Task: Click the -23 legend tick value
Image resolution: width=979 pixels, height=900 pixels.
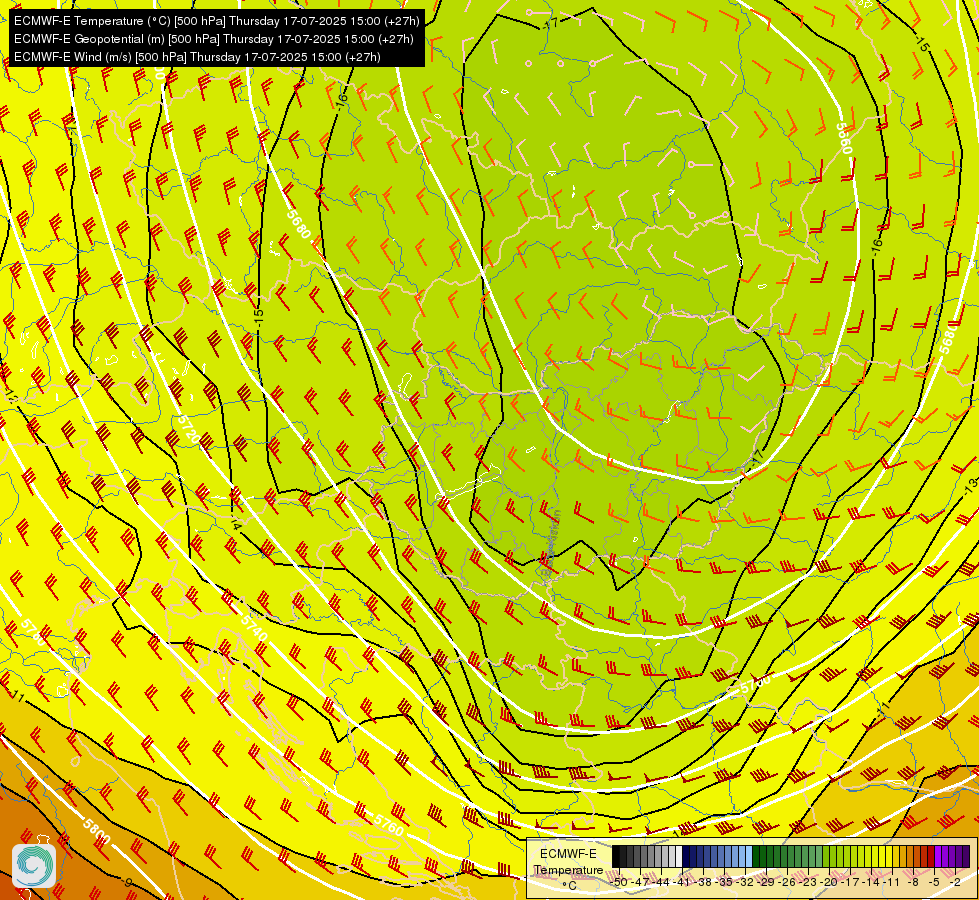Action: click(809, 883)
